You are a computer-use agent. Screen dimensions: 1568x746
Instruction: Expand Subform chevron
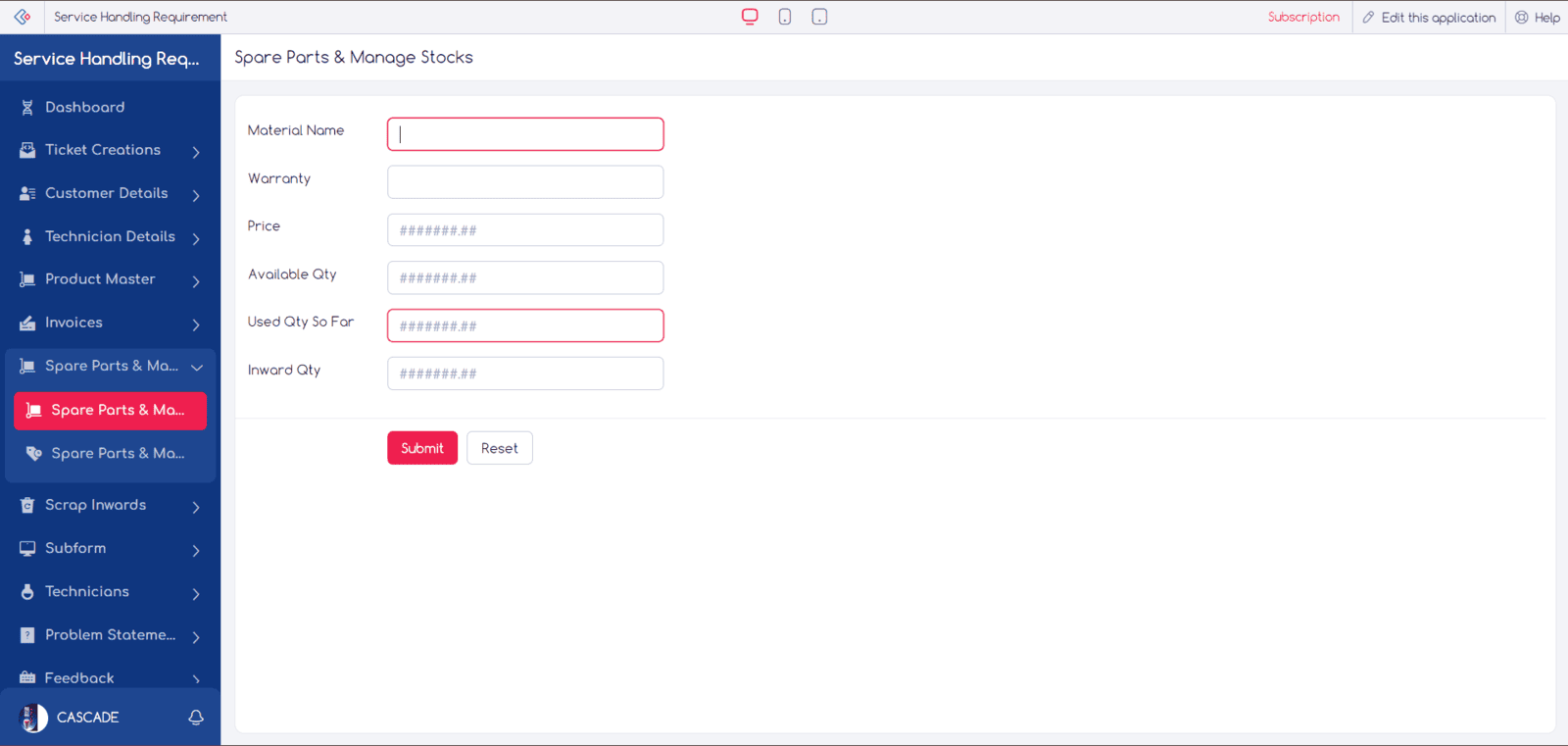(x=196, y=550)
